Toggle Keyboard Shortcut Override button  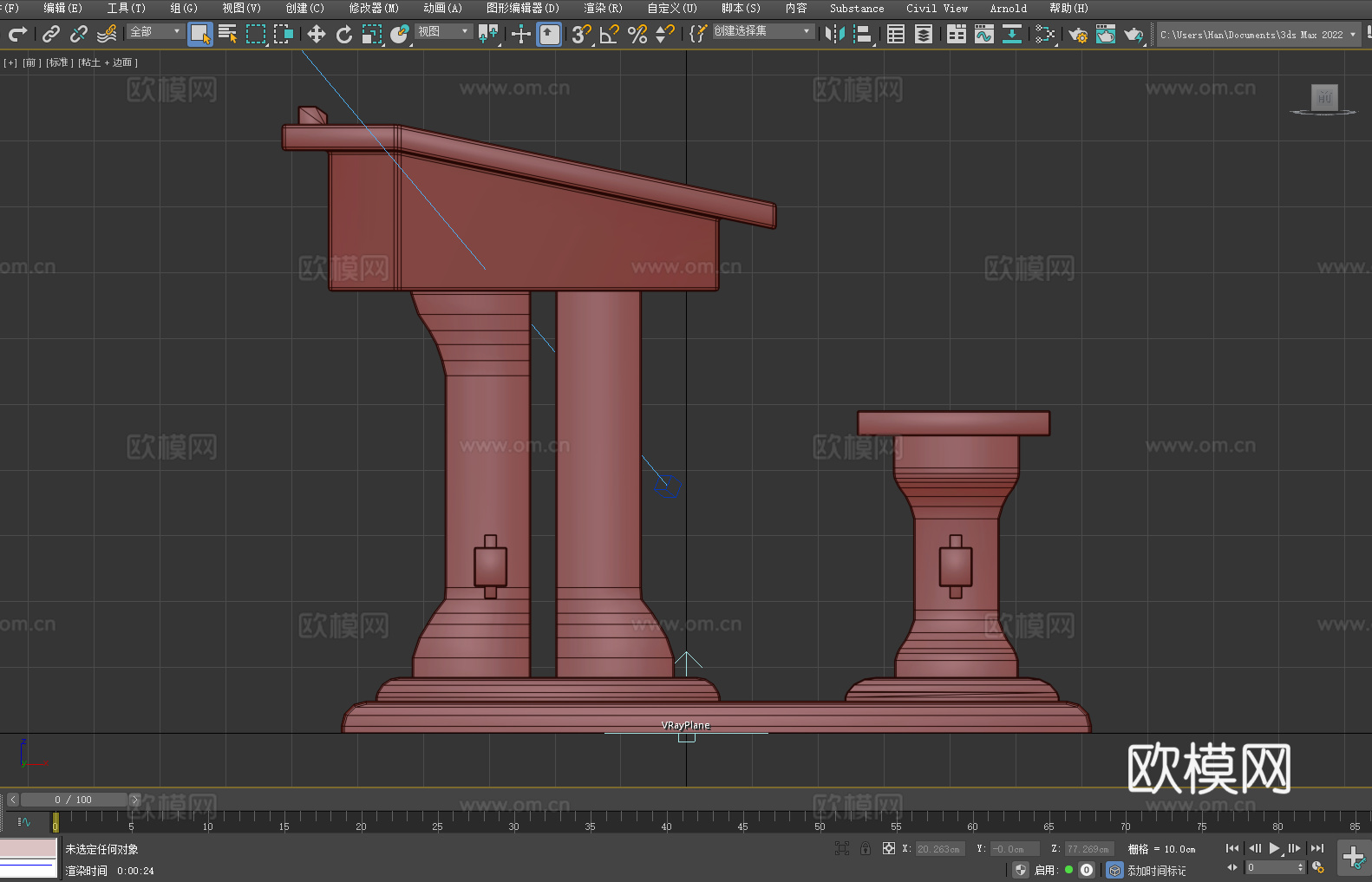tap(549, 34)
